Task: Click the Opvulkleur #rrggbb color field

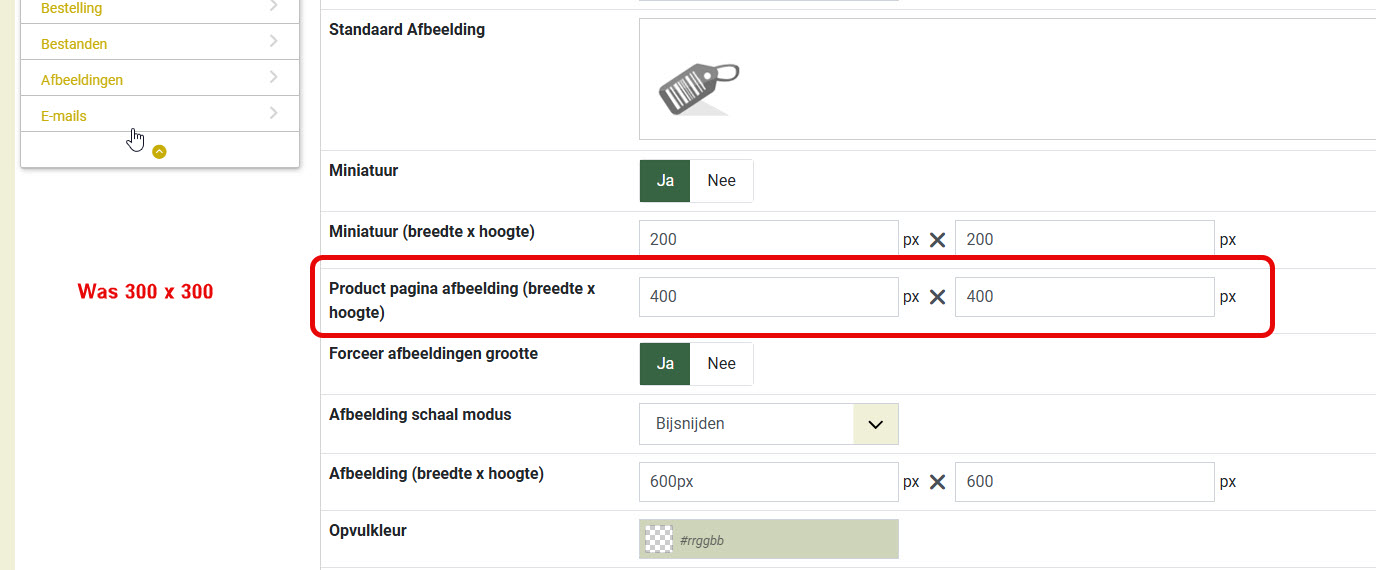Action: tap(769, 539)
